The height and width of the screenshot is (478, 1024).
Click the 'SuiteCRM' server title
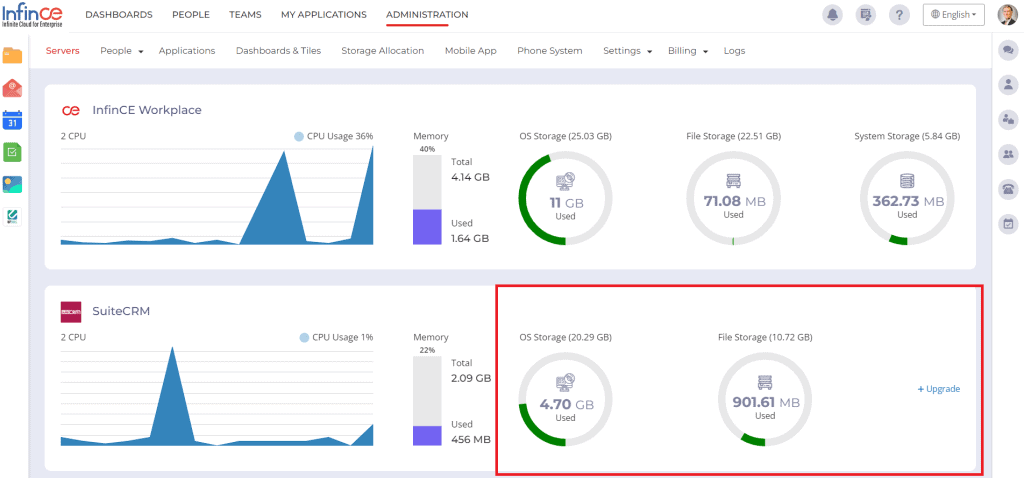coord(121,311)
